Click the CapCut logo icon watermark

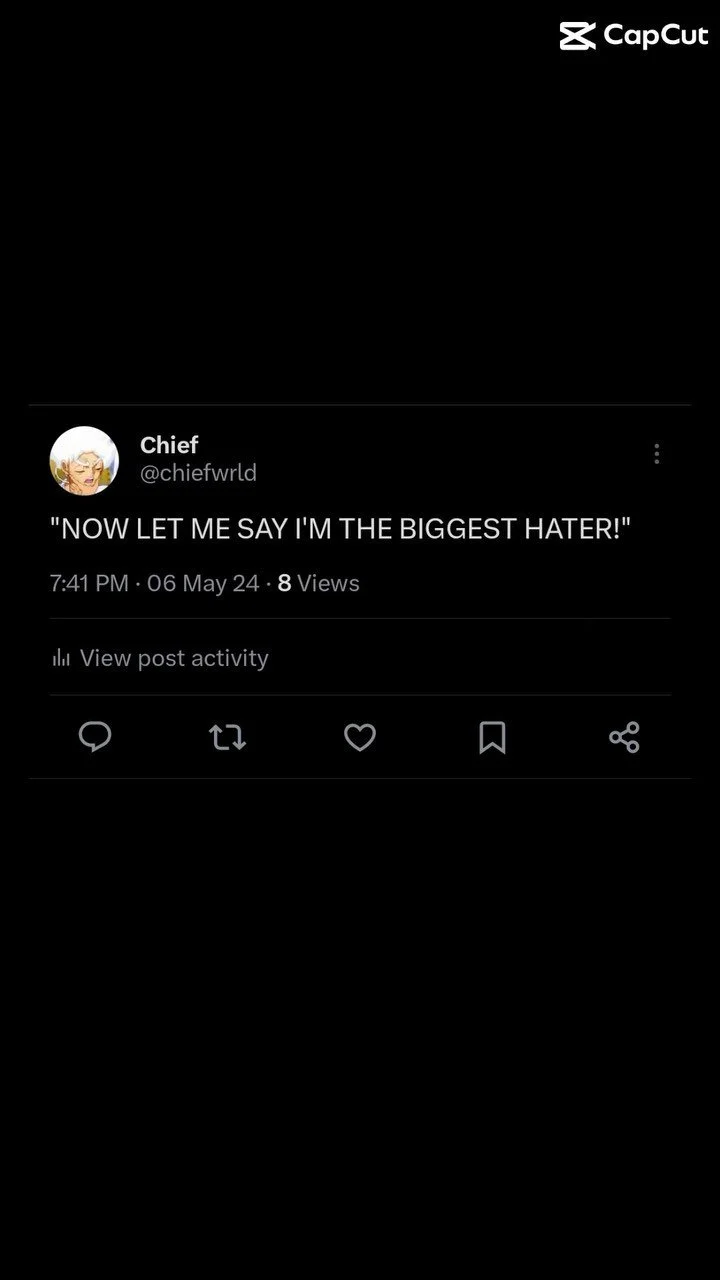[577, 36]
